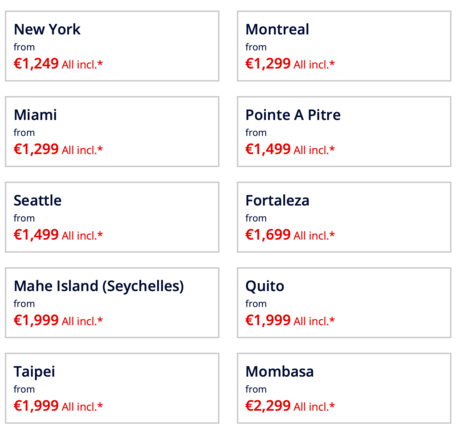Open the New York destination card

tap(112, 46)
